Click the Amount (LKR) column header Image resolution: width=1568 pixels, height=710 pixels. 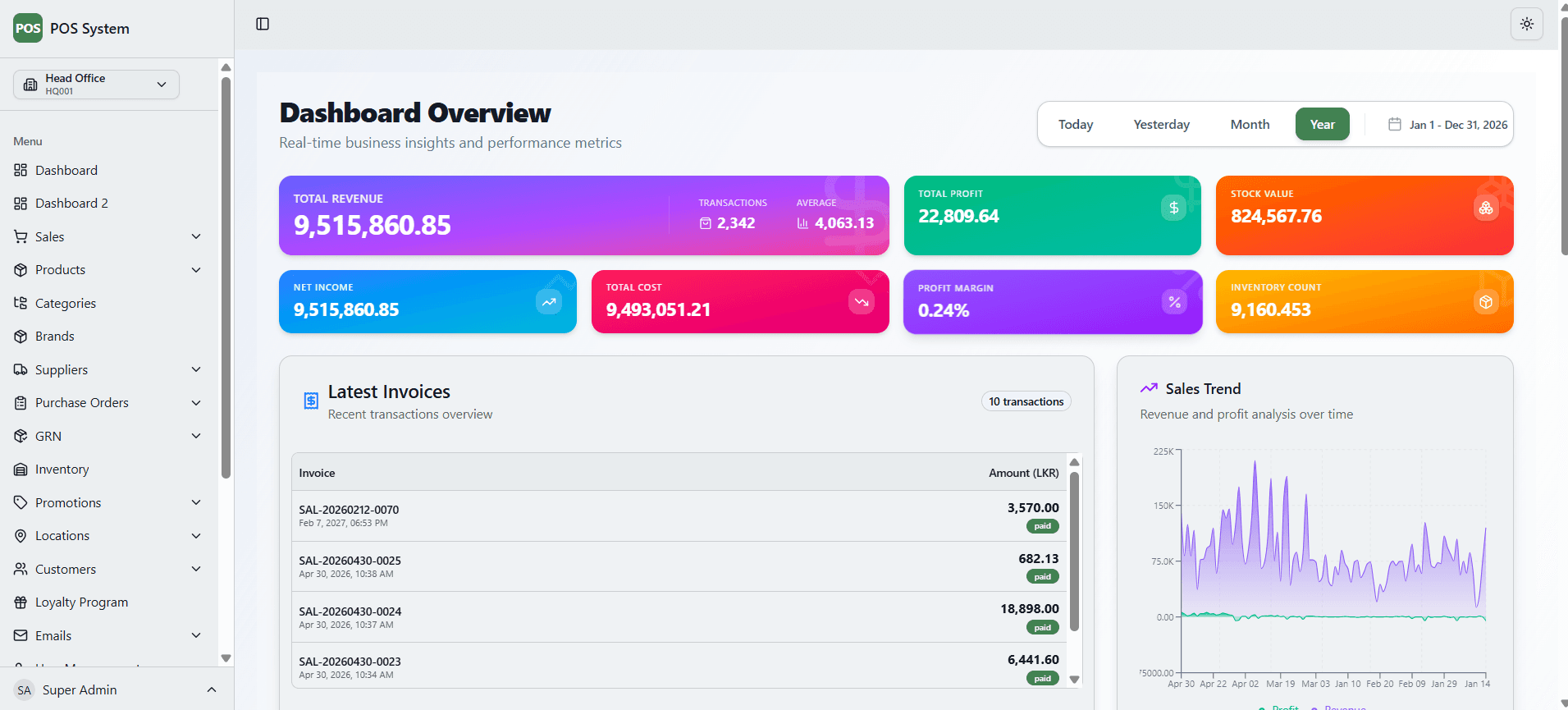click(x=1023, y=473)
